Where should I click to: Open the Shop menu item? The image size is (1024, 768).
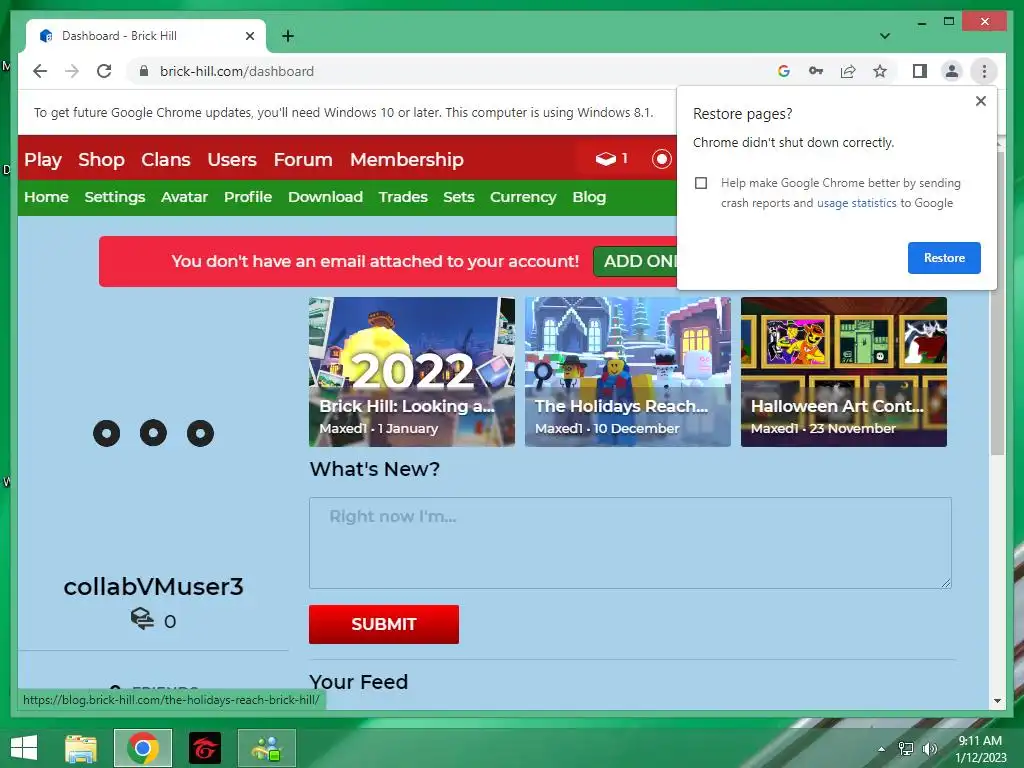click(101, 159)
